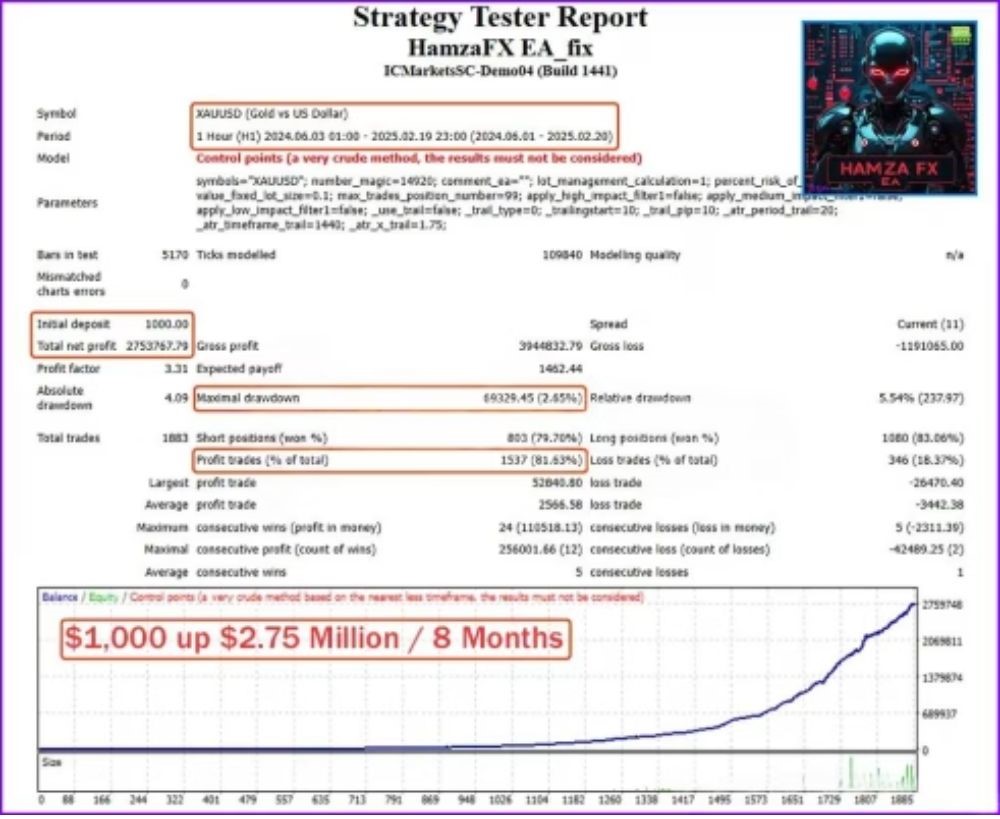Click the Total net profit value

click(x=155, y=346)
